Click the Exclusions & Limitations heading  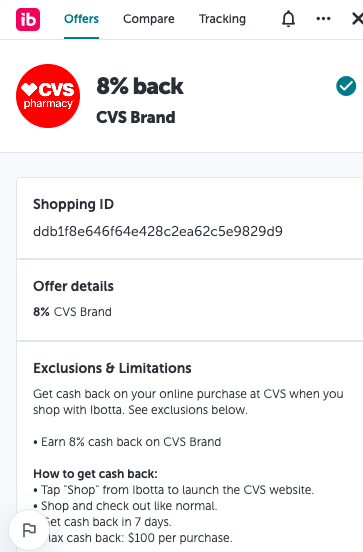(x=112, y=368)
